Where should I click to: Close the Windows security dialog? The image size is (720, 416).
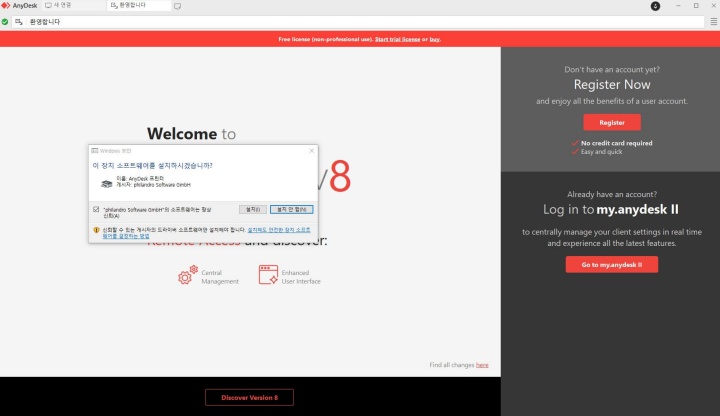tap(312, 151)
